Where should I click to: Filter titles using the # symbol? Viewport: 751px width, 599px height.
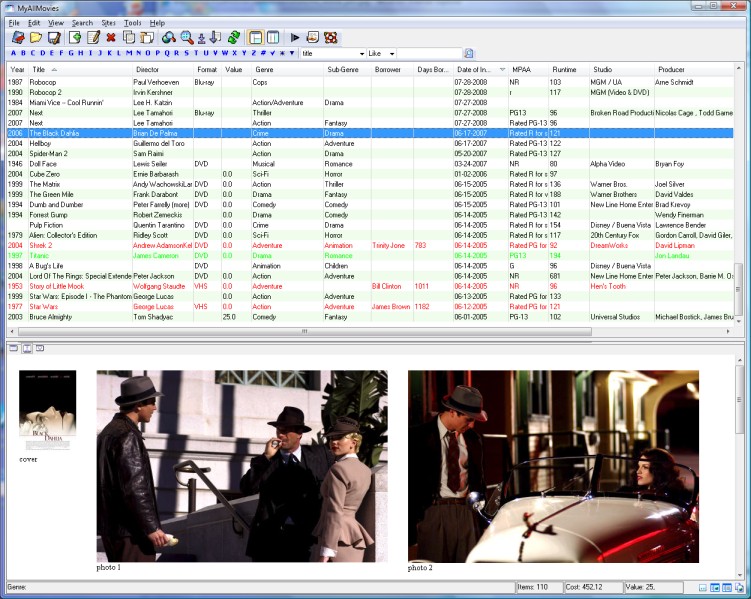point(263,53)
